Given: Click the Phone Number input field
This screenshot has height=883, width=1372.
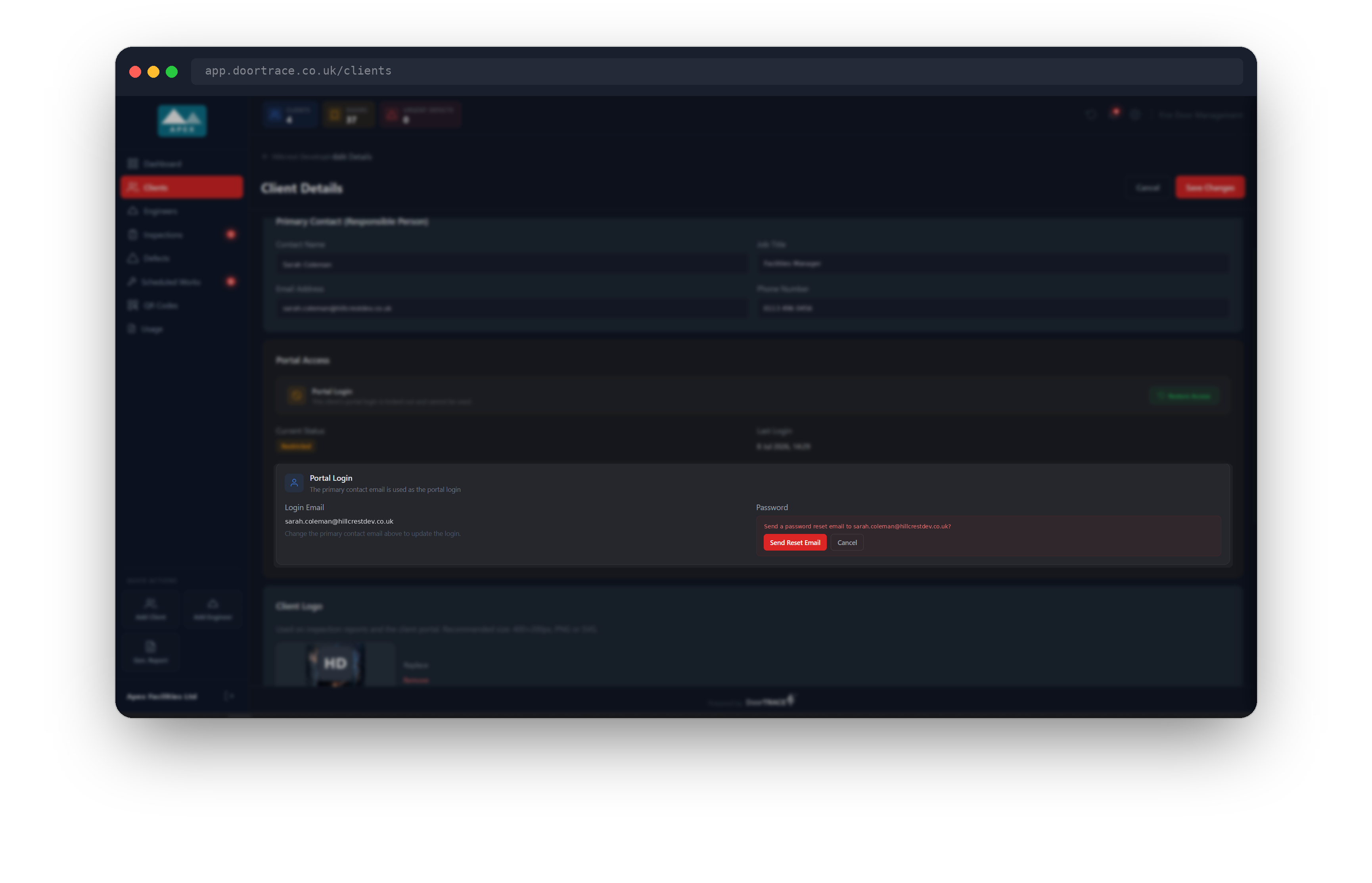Looking at the screenshot, I should click(x=993, y=309).
